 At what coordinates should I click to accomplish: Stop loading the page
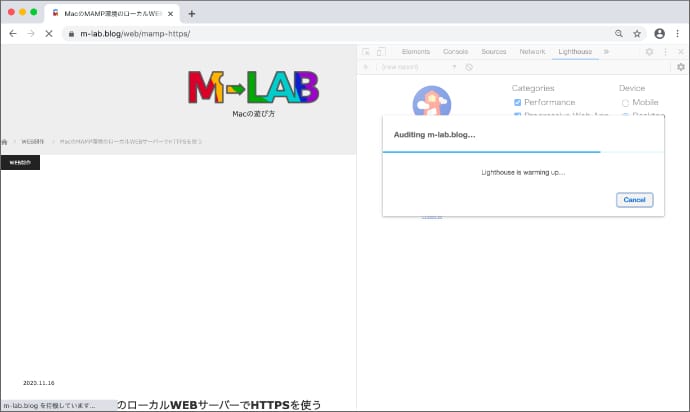48,33
